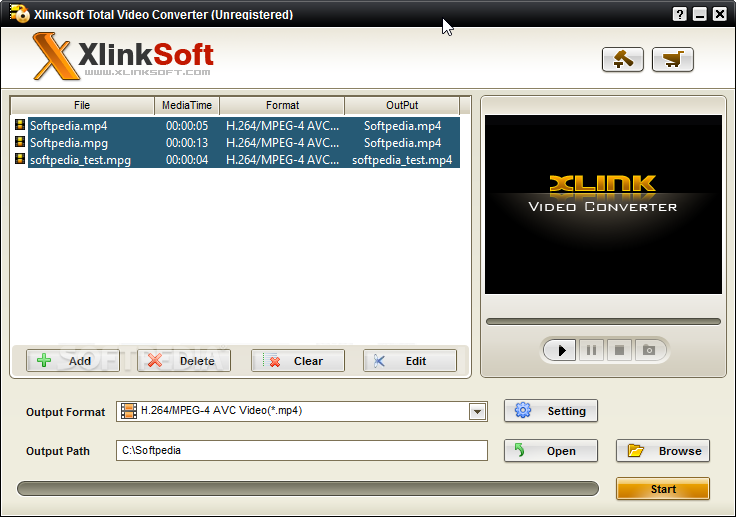Play the preview video

560,350
